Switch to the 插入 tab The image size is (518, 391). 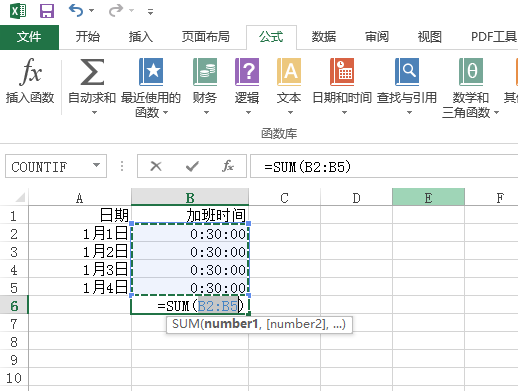tap(141, 37)
